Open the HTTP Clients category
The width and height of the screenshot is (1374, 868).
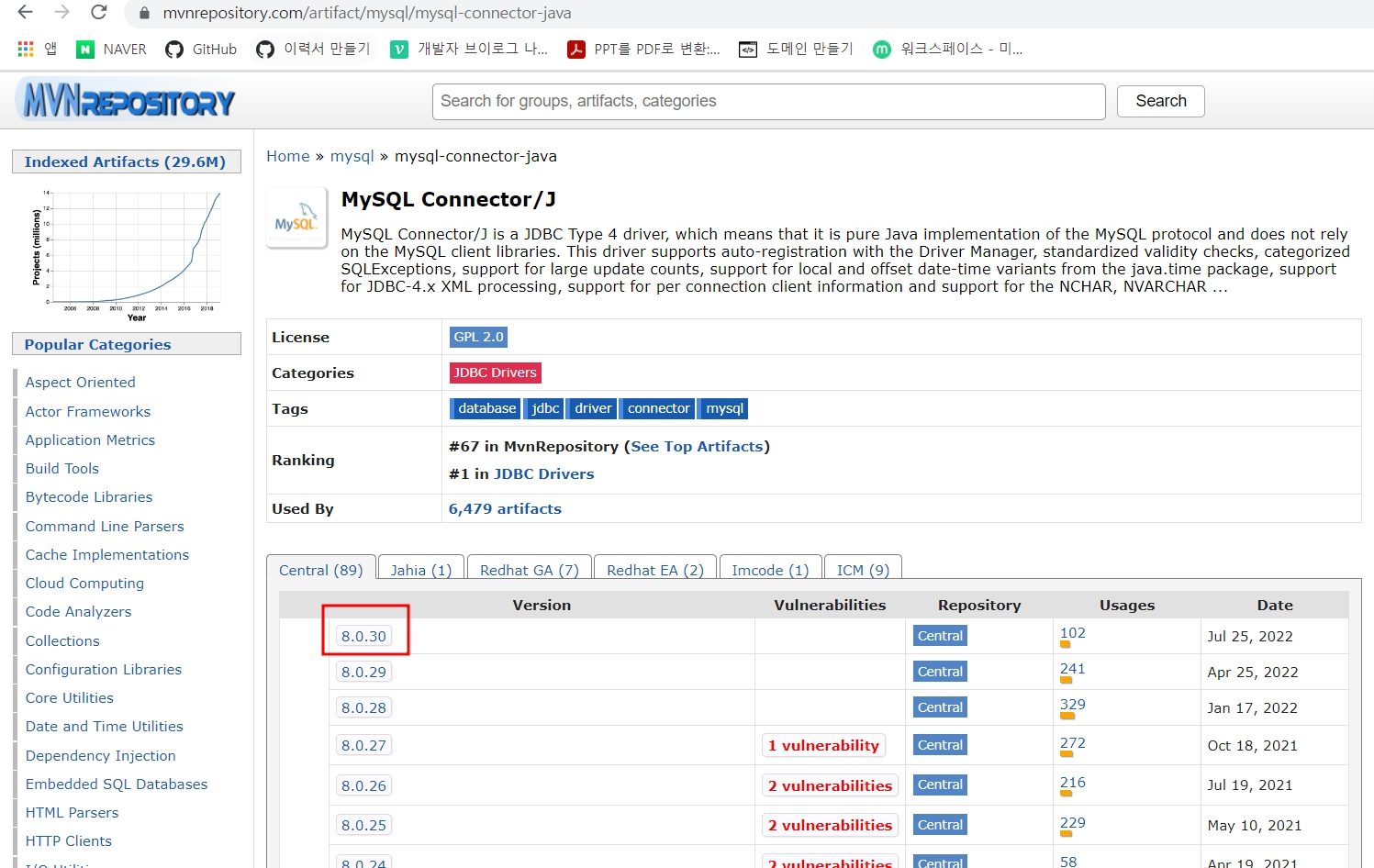click(x=68, y=840)
